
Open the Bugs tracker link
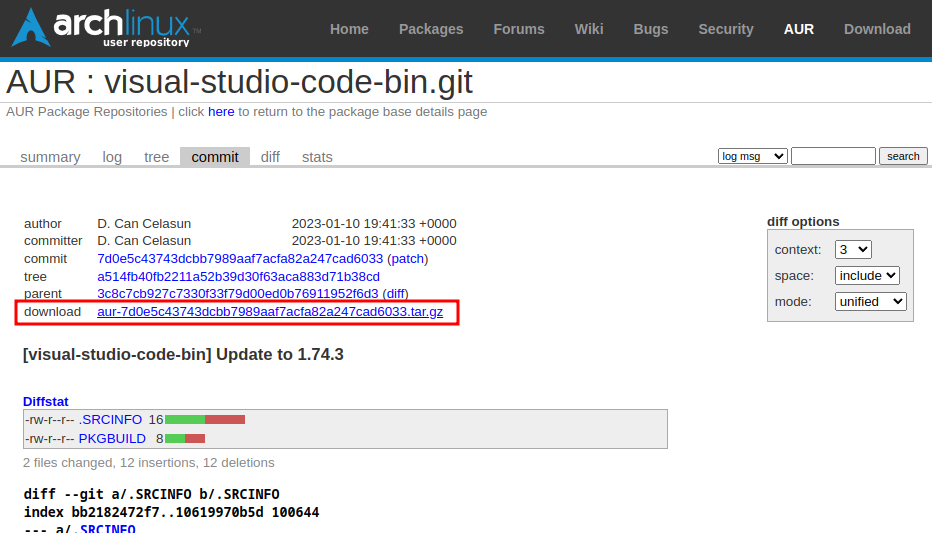[650, 29]
